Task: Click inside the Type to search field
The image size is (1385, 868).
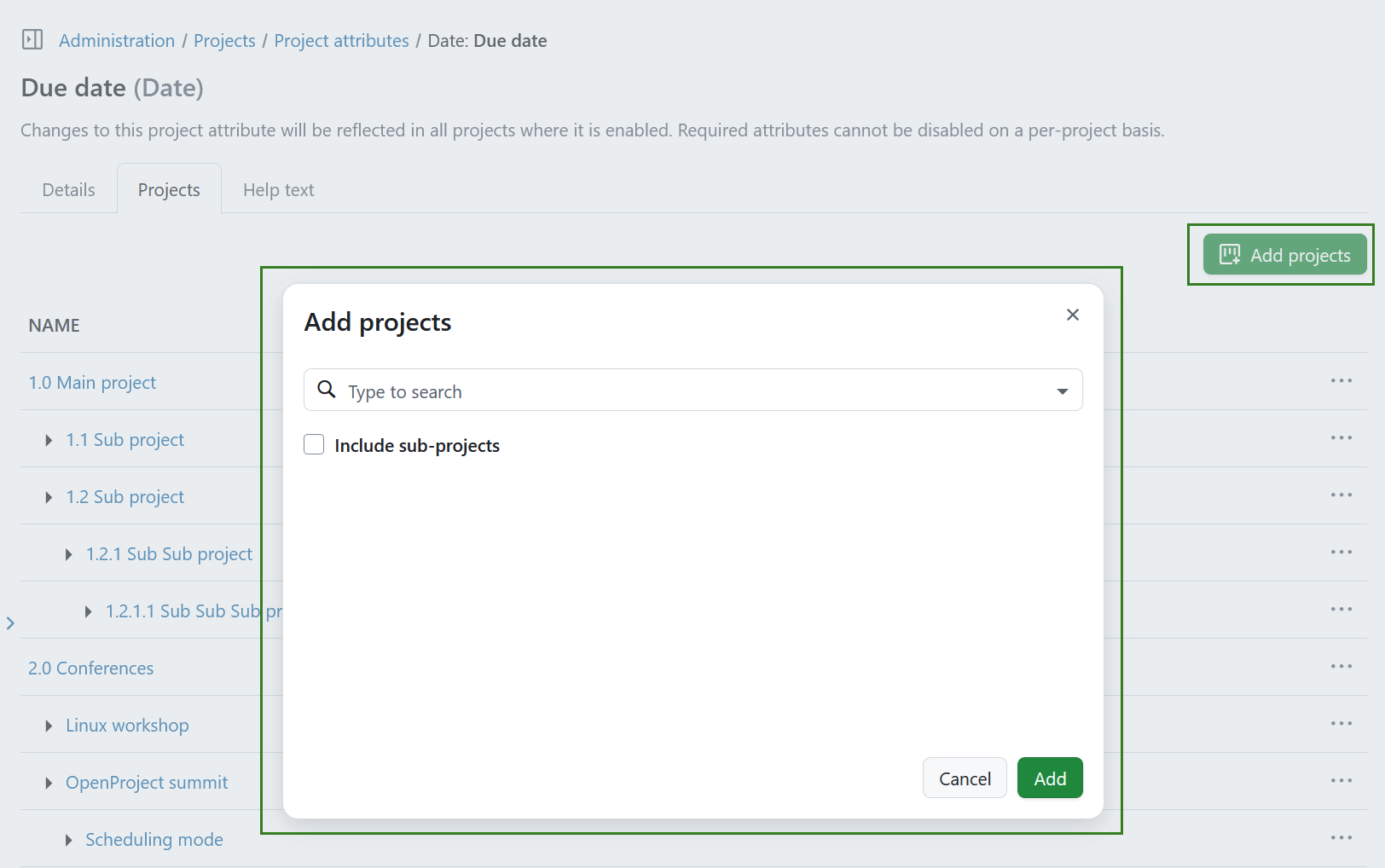Action: (x=597, y=391)
